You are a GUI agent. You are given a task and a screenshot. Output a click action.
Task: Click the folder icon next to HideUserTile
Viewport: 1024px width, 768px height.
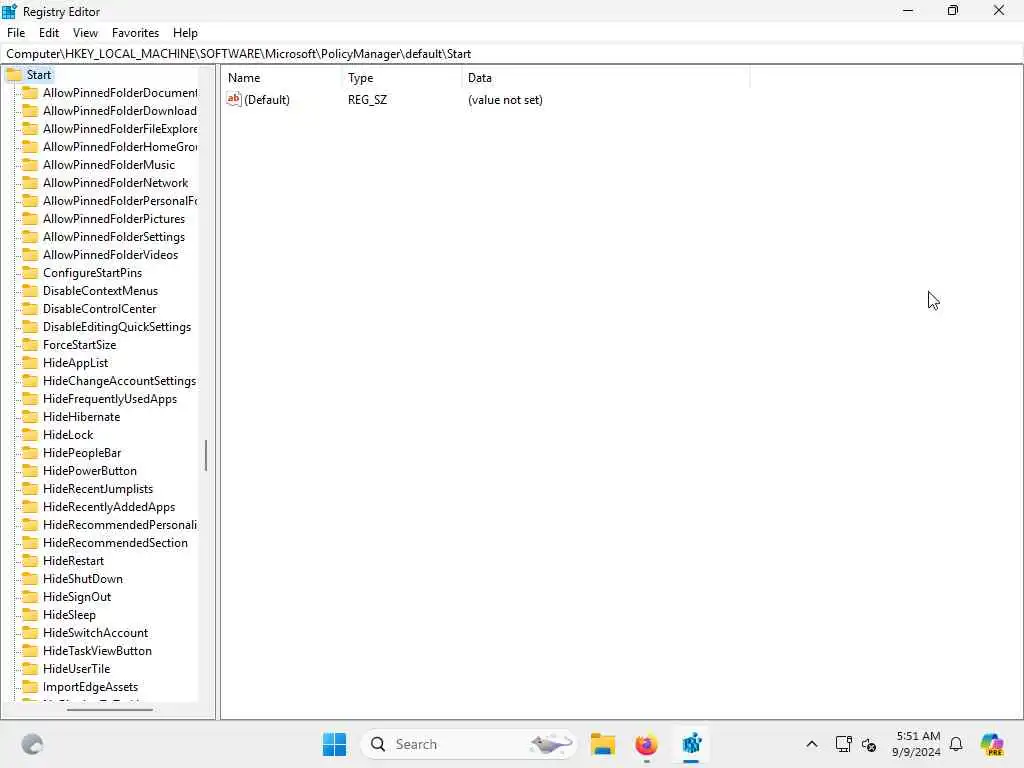pos(30,668)
